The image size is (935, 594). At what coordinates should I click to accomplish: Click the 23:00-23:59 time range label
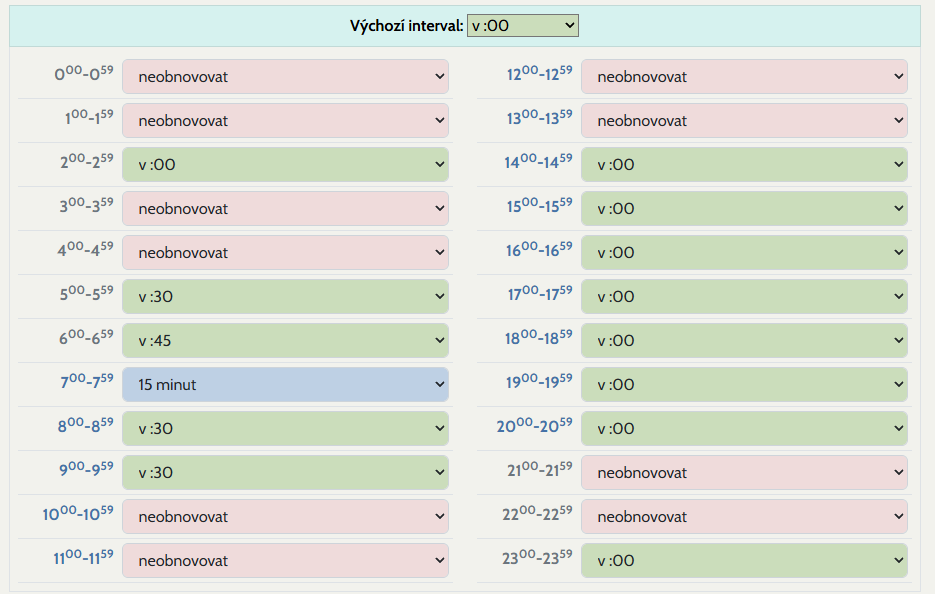[537, 557]
